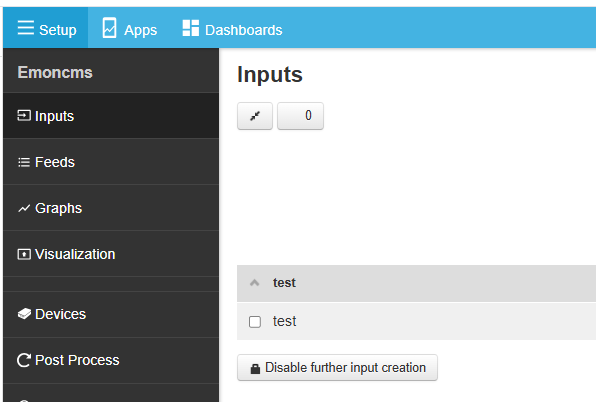Open the Setup menu tab
This screenshot has width=596, height=402.
(x=46, y=28)
